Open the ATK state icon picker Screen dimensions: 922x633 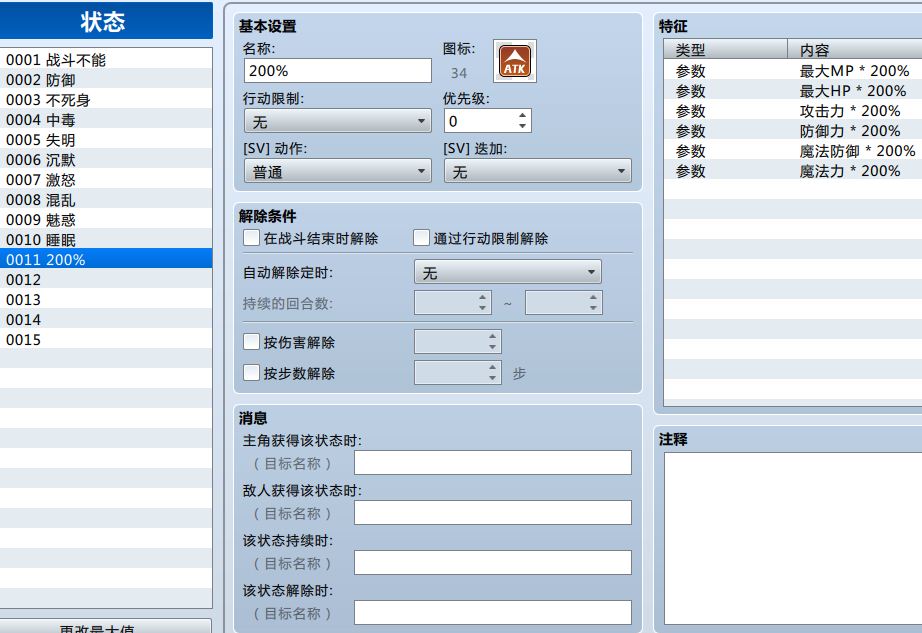515,61
